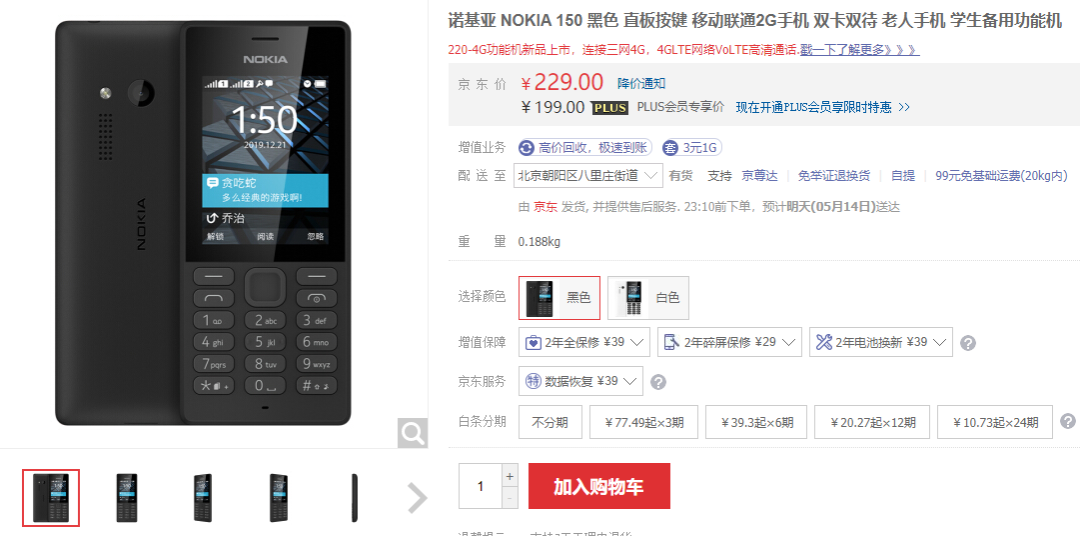Expand 2年电池换新 ¥39 dropdown
The height and width of the screenshot is (536, 1080).
coord(881,342)
